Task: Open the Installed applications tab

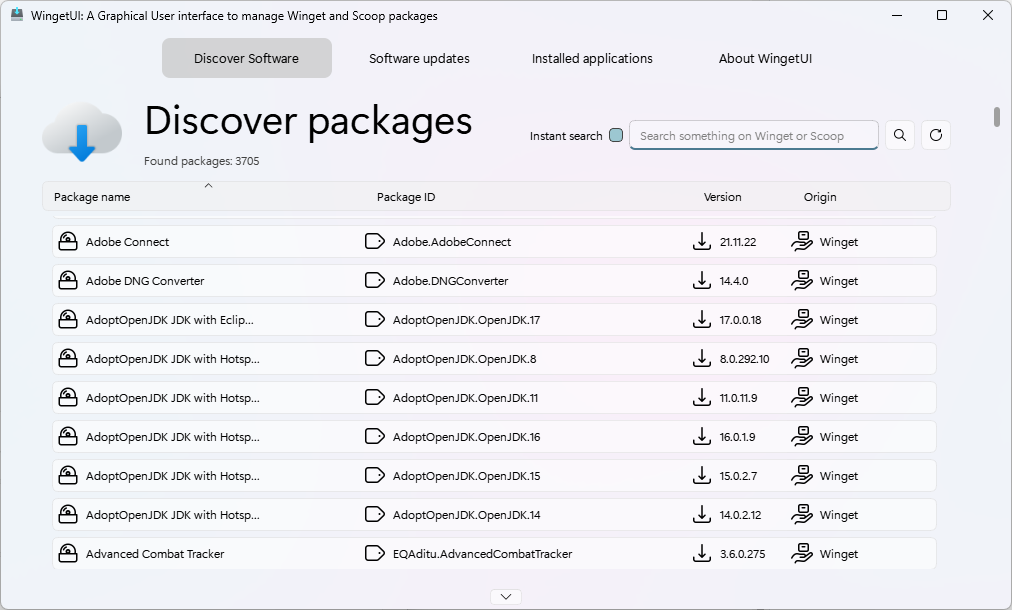Action: click(592, 58)
